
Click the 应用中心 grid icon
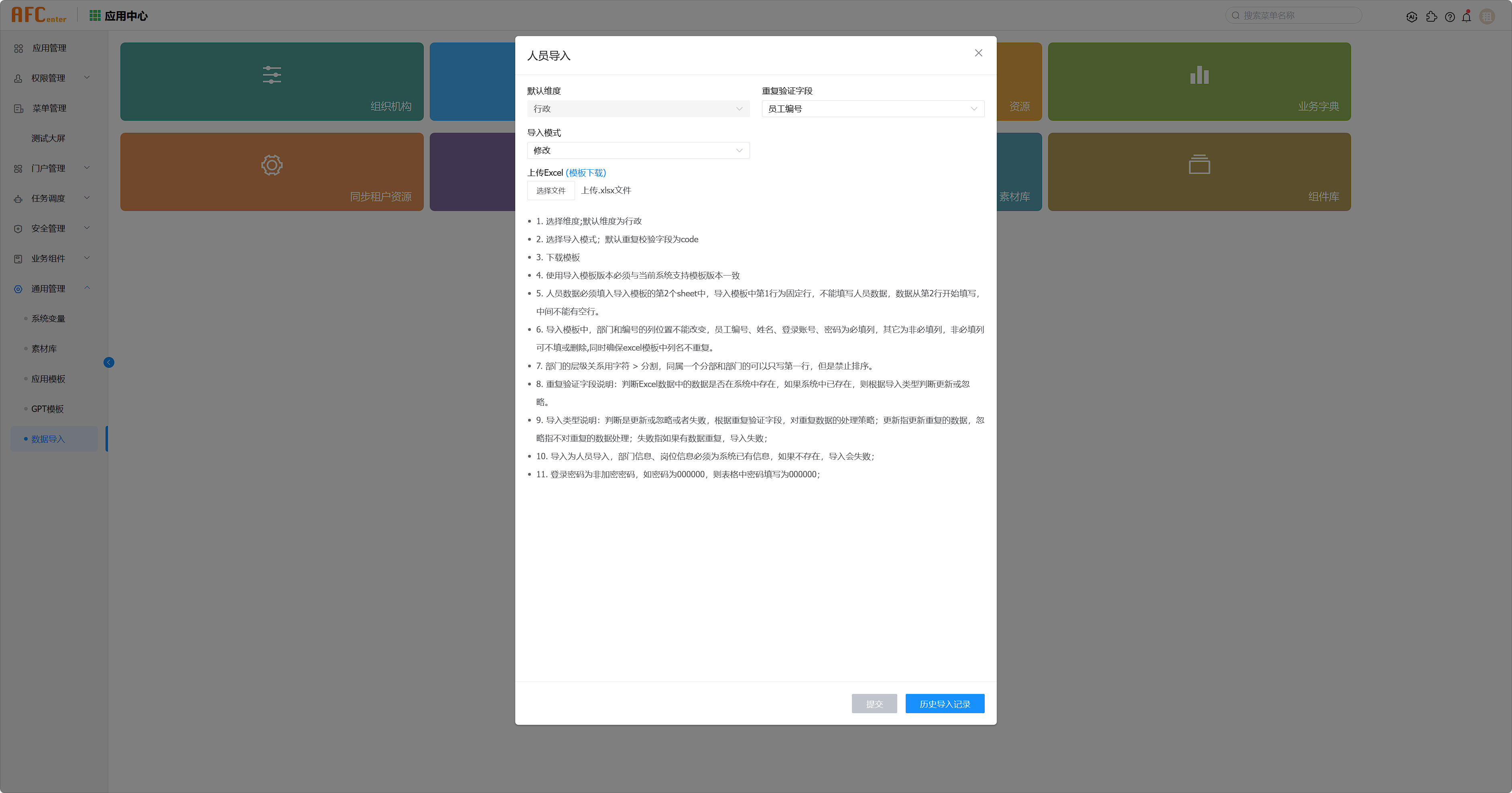[x=95, y=15]
